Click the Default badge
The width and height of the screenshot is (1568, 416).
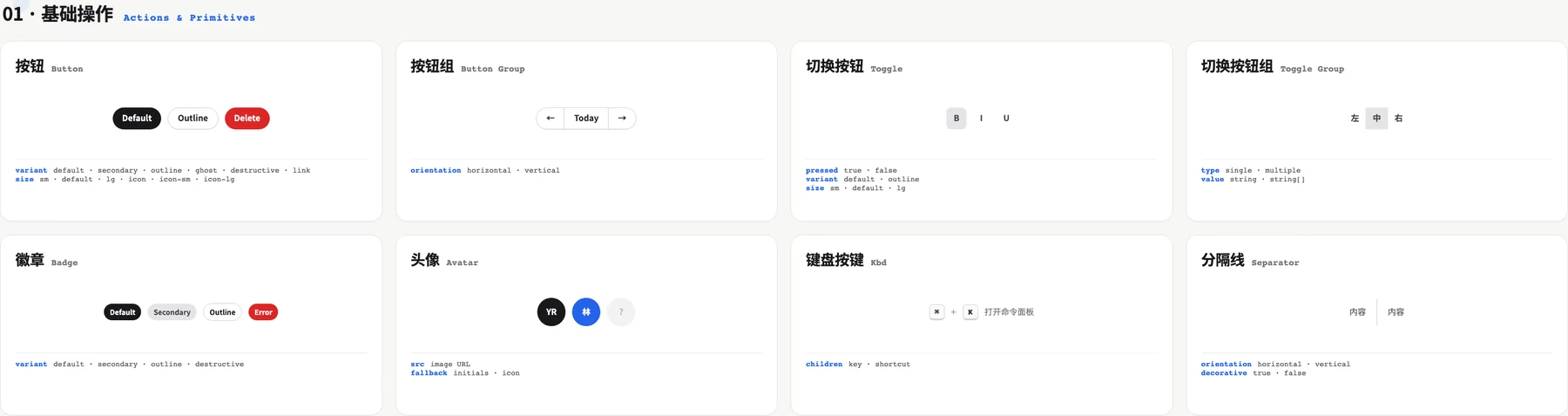pyautogui.click(x=123, y=312)
